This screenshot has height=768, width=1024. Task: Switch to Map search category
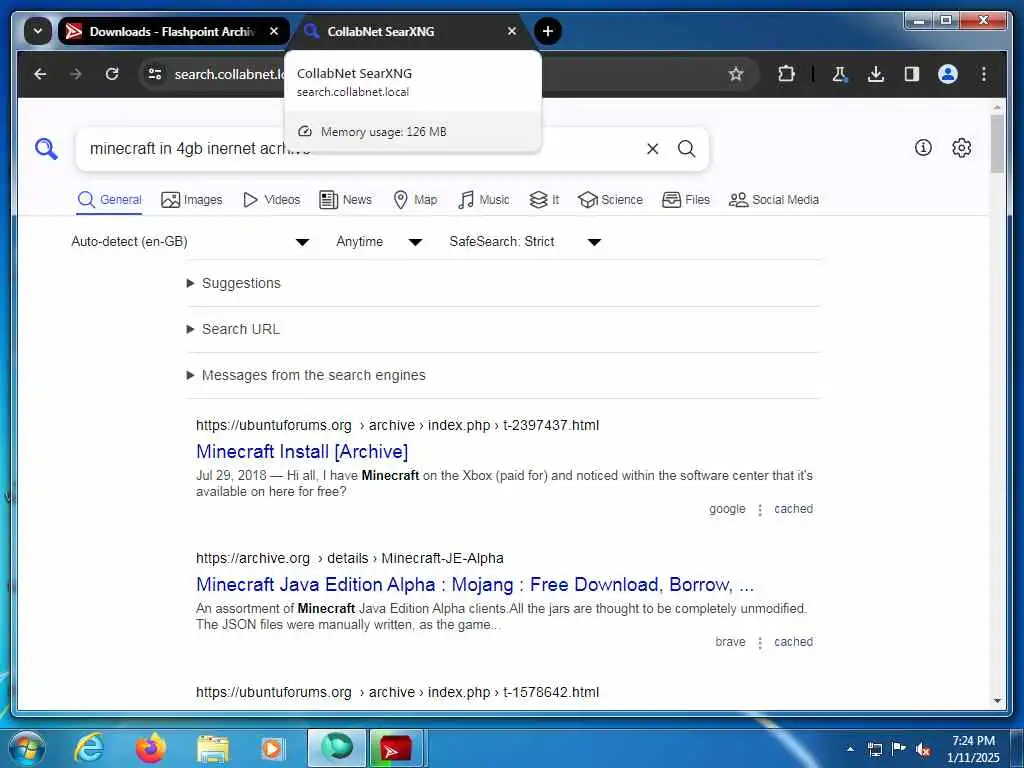[415, 200]
